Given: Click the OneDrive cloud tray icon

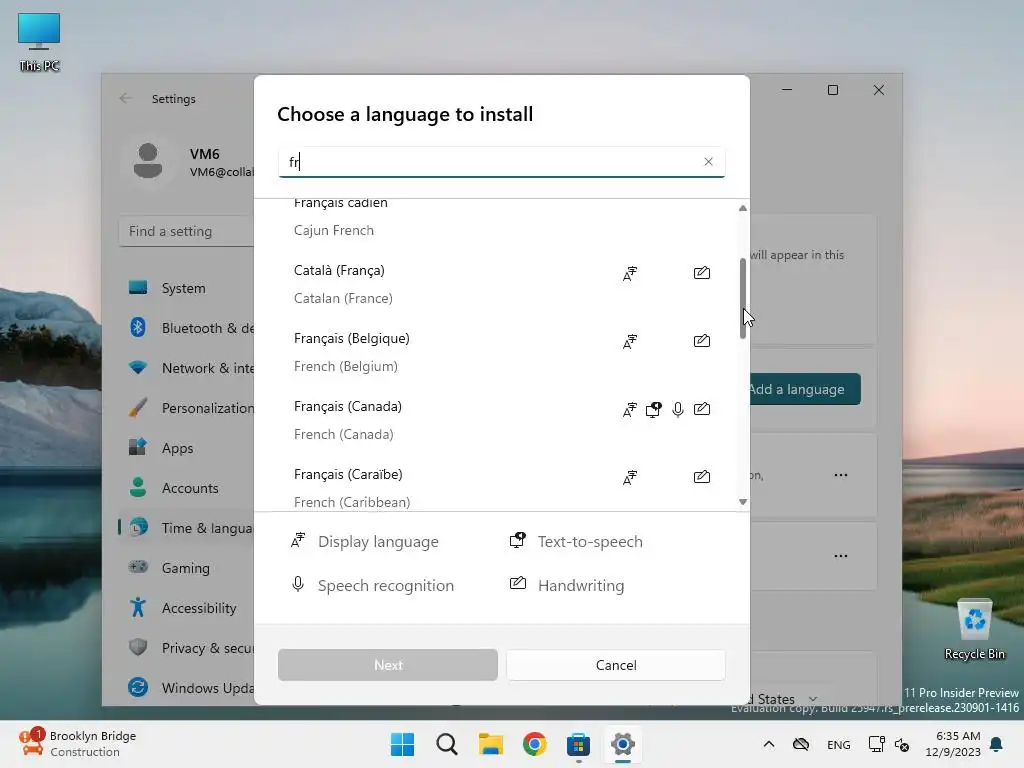Looking at the screenshot, I should [801, 744].
